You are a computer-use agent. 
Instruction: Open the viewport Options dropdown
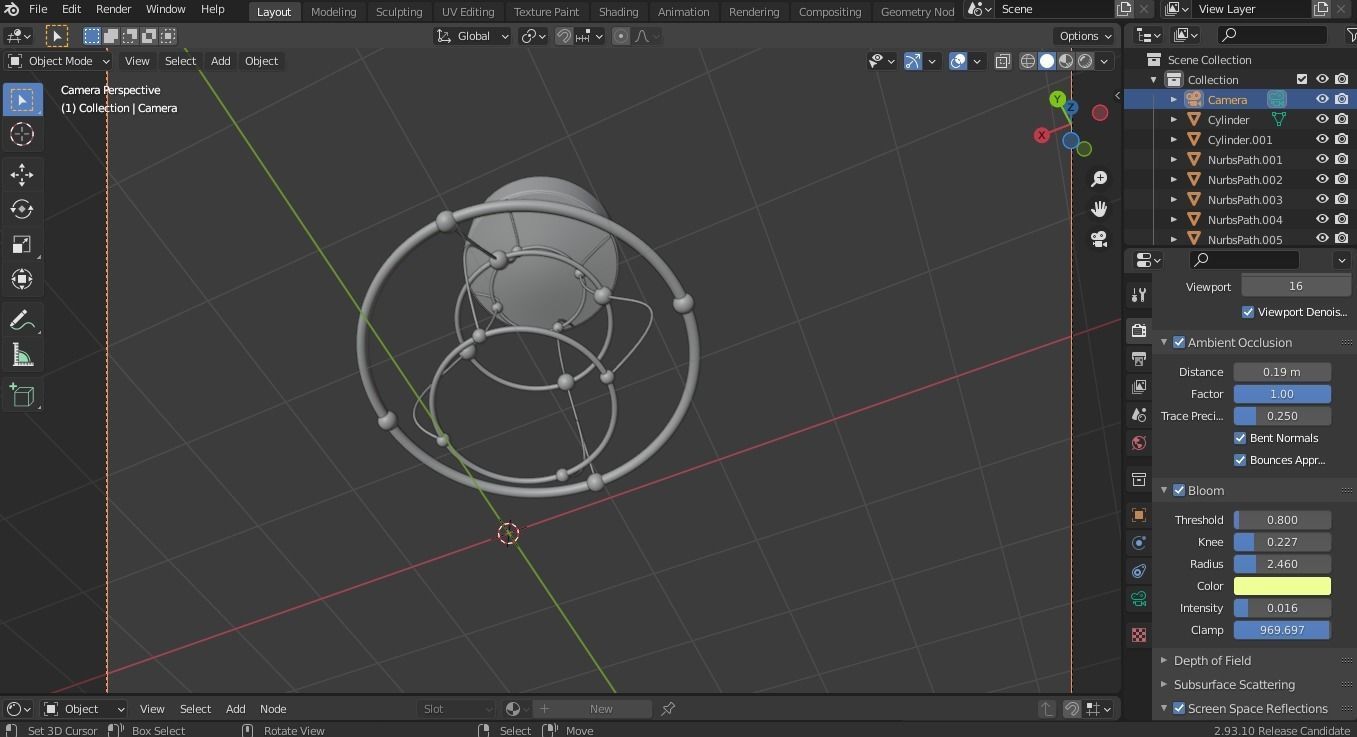click(1085, 36)
